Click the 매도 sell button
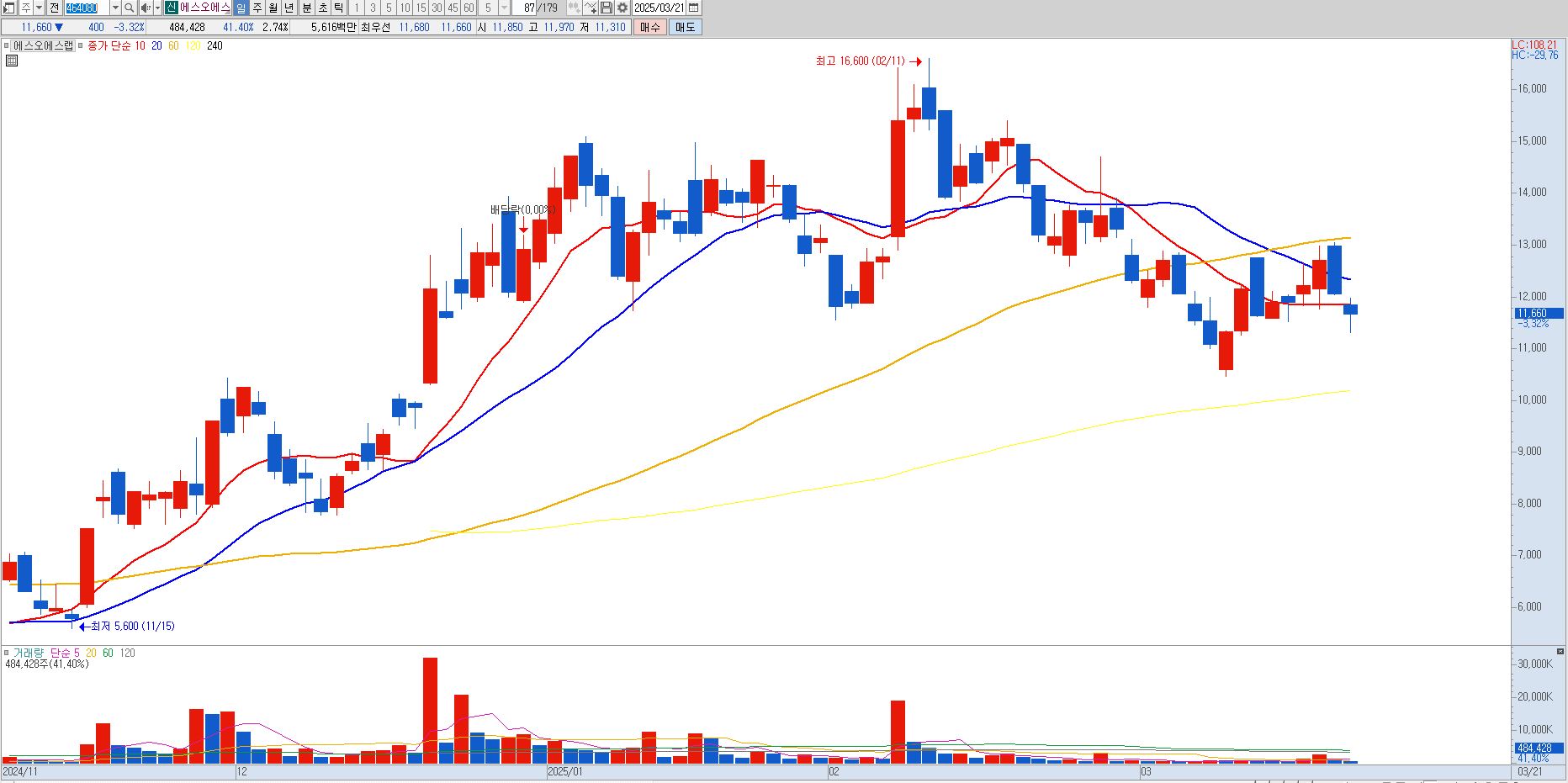Image resolution: width=1568 pixels, height=783 pixels. click(685, 27)
